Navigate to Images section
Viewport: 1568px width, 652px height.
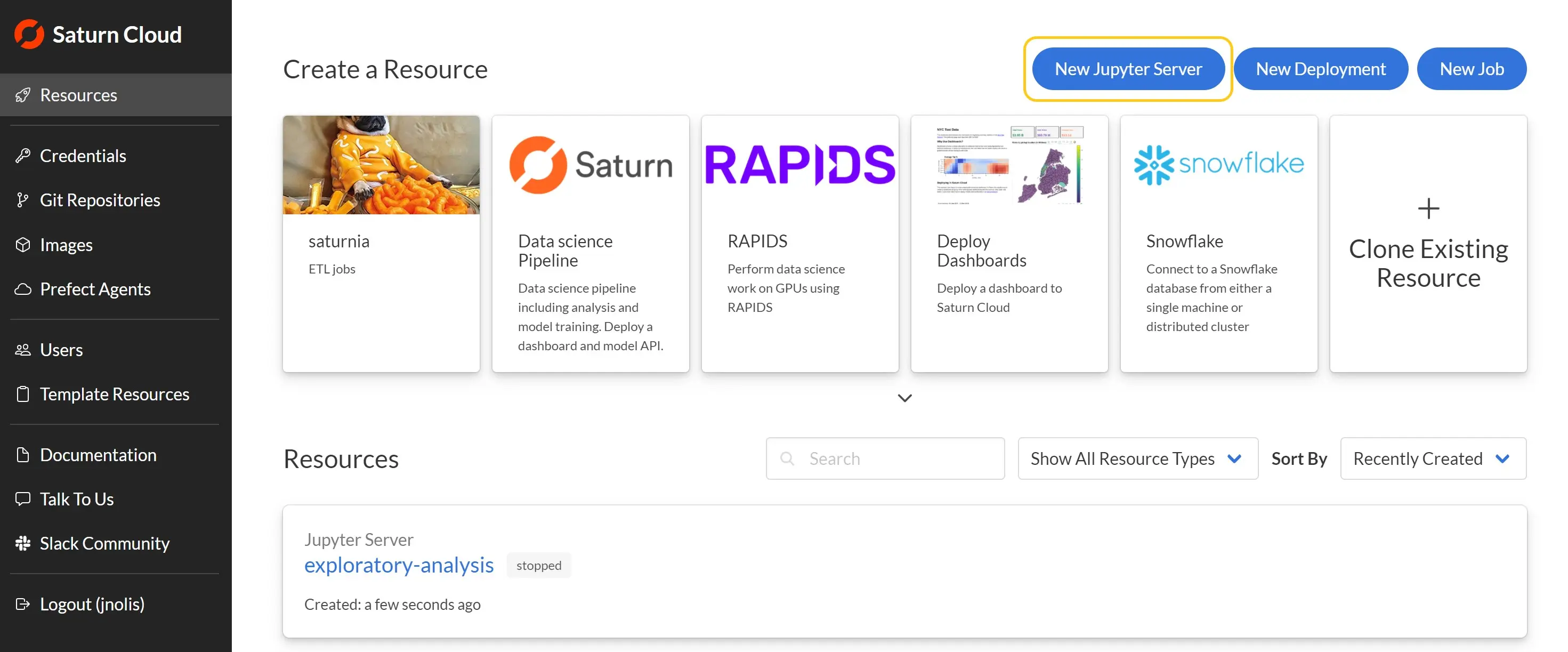(66, 244)
